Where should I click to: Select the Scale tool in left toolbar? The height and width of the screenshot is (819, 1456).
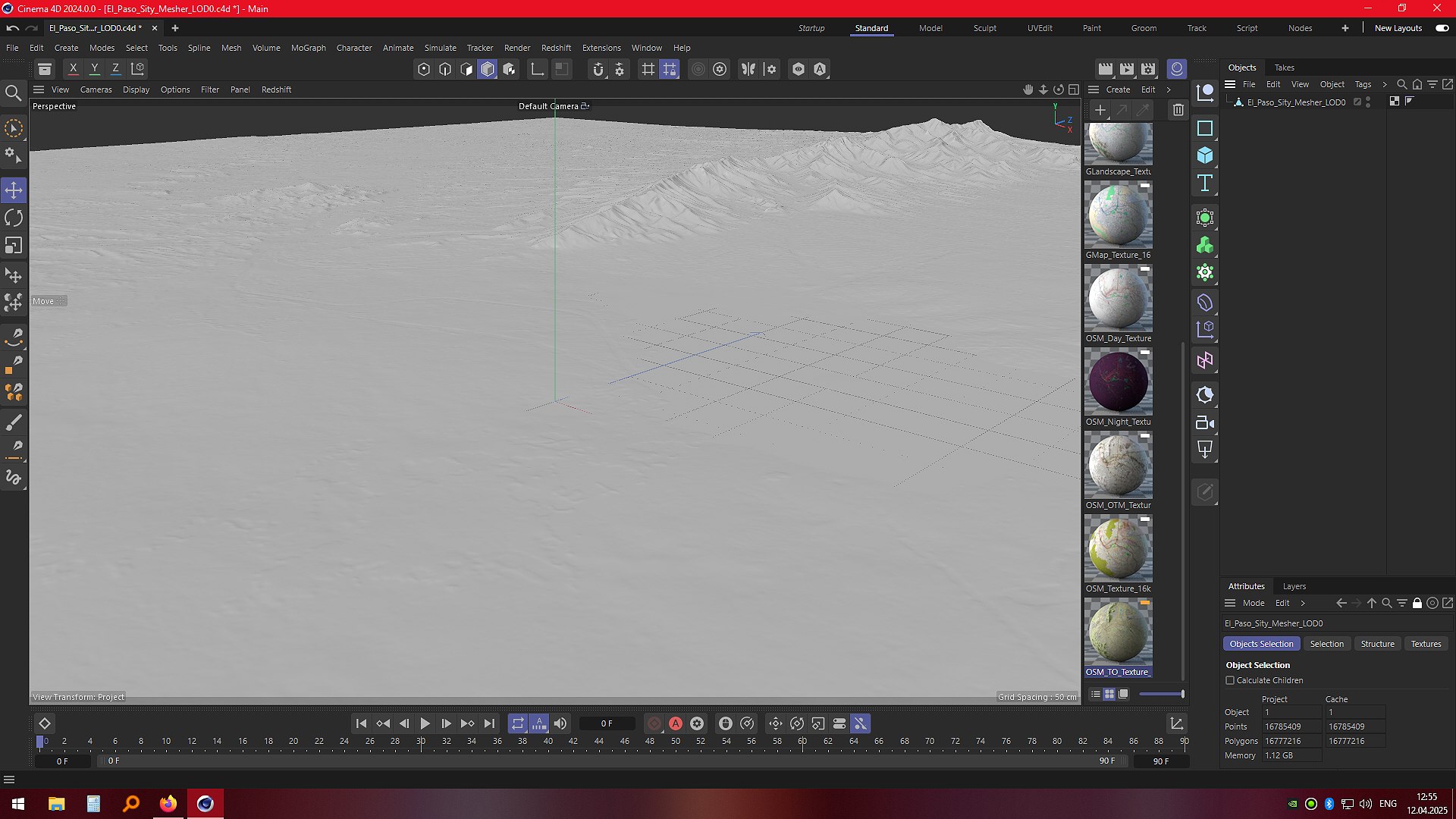tap(14, 246)
